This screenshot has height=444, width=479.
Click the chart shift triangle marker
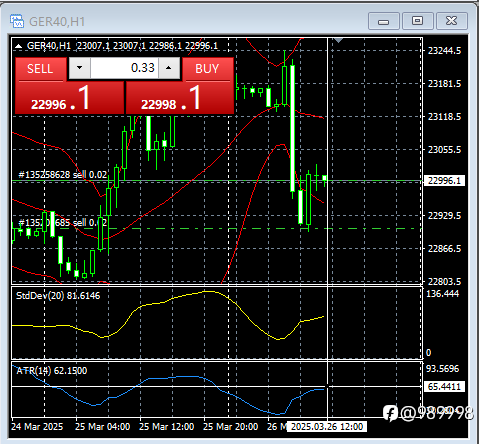coord(338,40)
